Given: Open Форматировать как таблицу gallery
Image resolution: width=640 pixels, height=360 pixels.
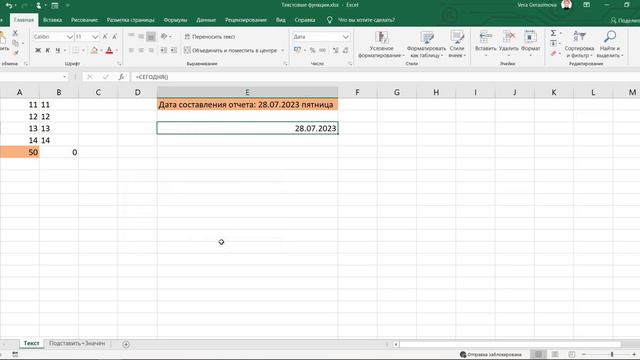Looking at the screenshot, I should [x=427, y=44].
